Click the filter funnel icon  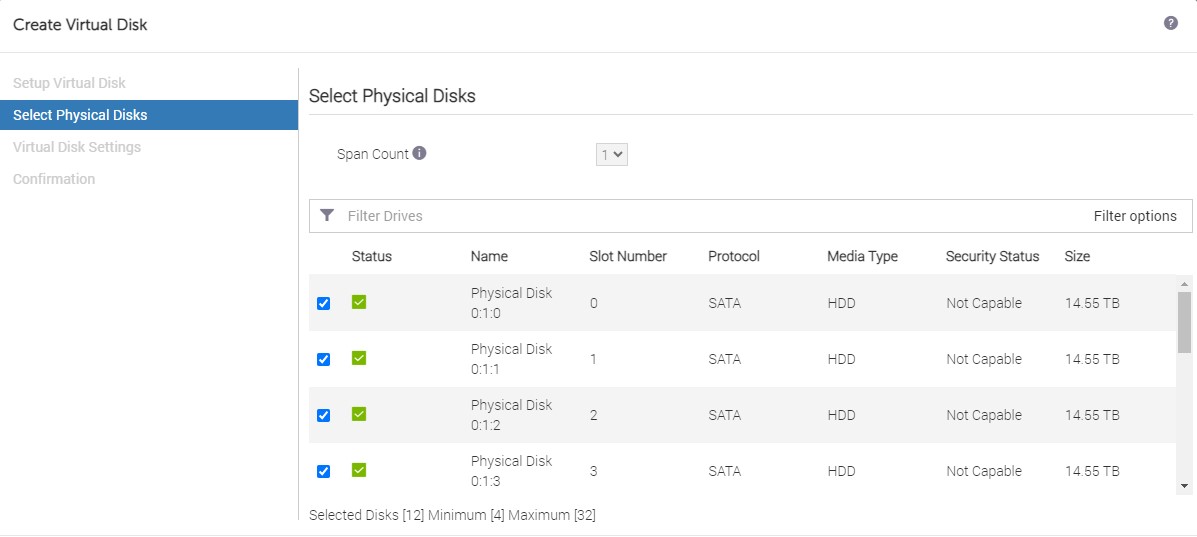(x=327, y=216)
